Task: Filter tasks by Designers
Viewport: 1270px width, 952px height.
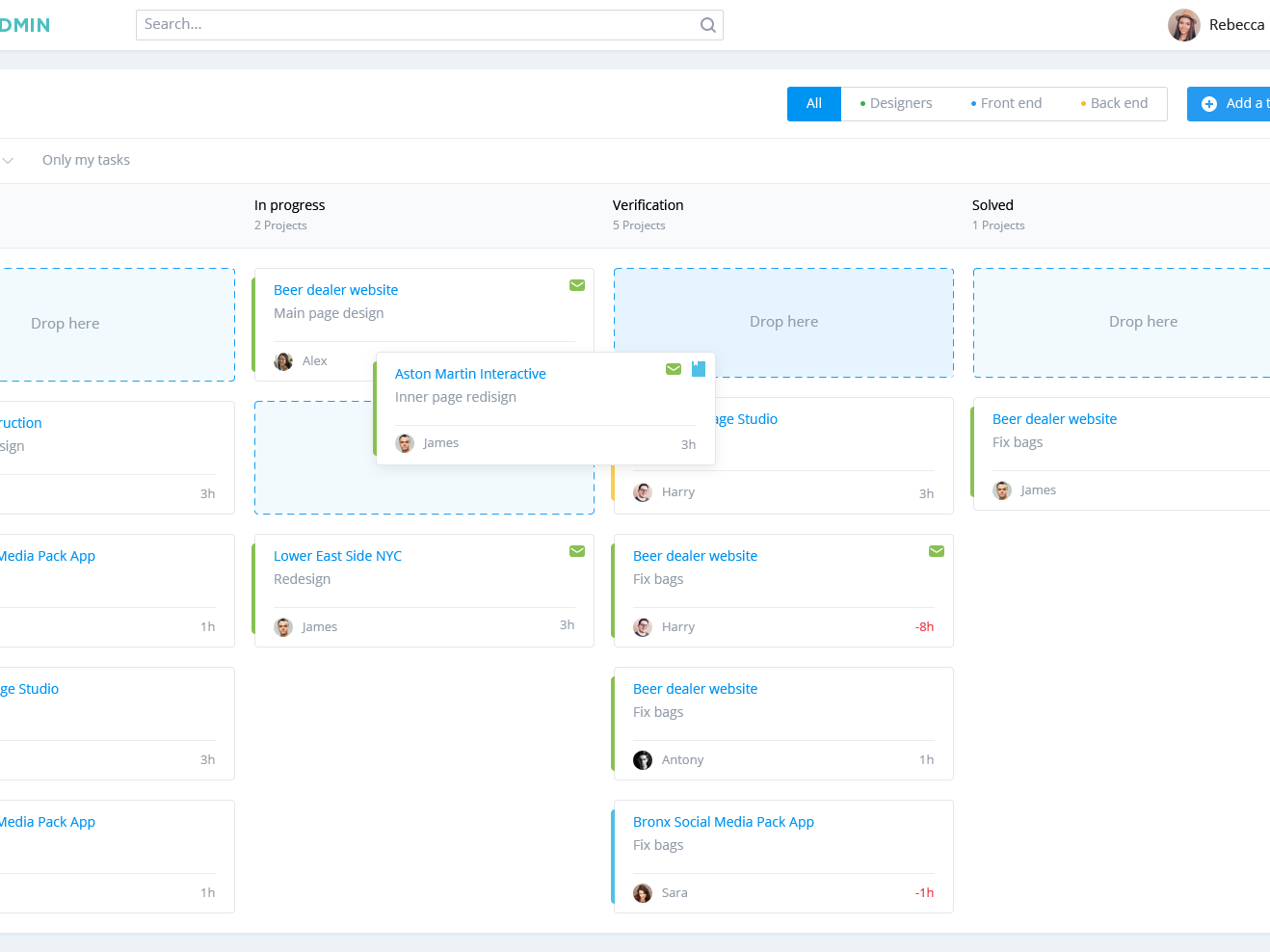Action: (x=896, y=104)
